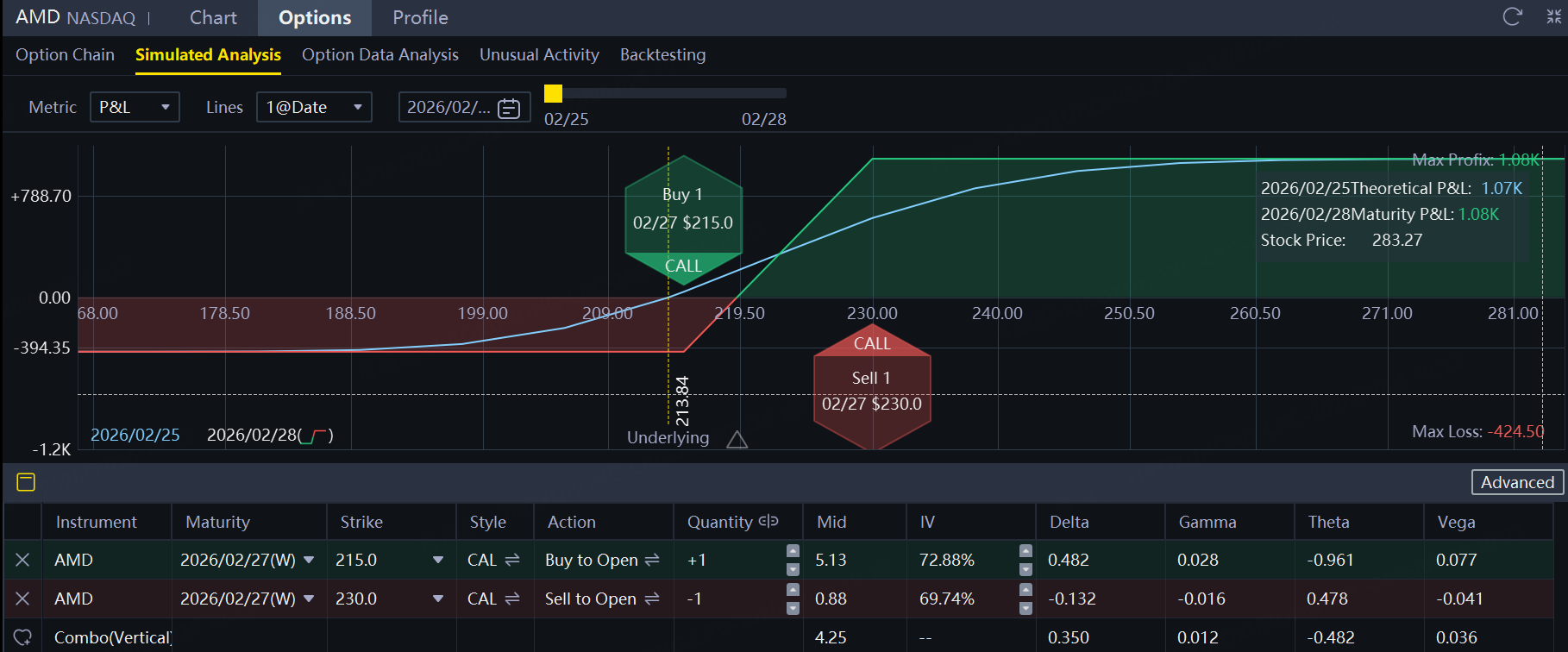Open the Metric P&L dropdown
The height and width of the screenshot is (652, 1568).
click(x=135, y=107)
